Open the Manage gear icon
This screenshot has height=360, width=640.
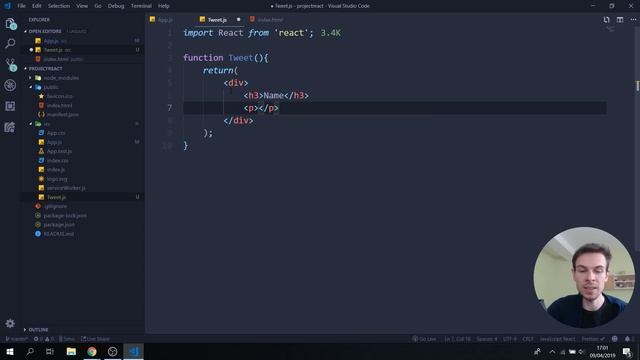click(x=10, y=323)
